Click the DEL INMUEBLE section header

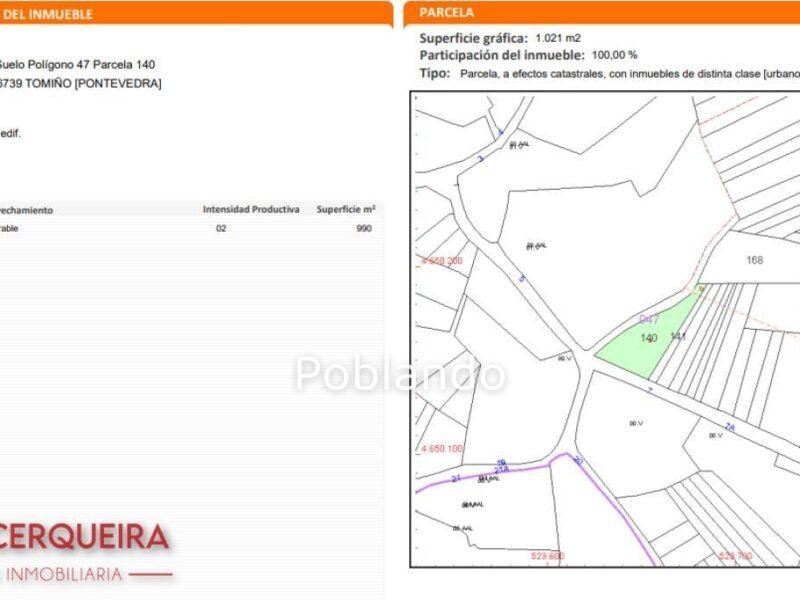[47, 14]
